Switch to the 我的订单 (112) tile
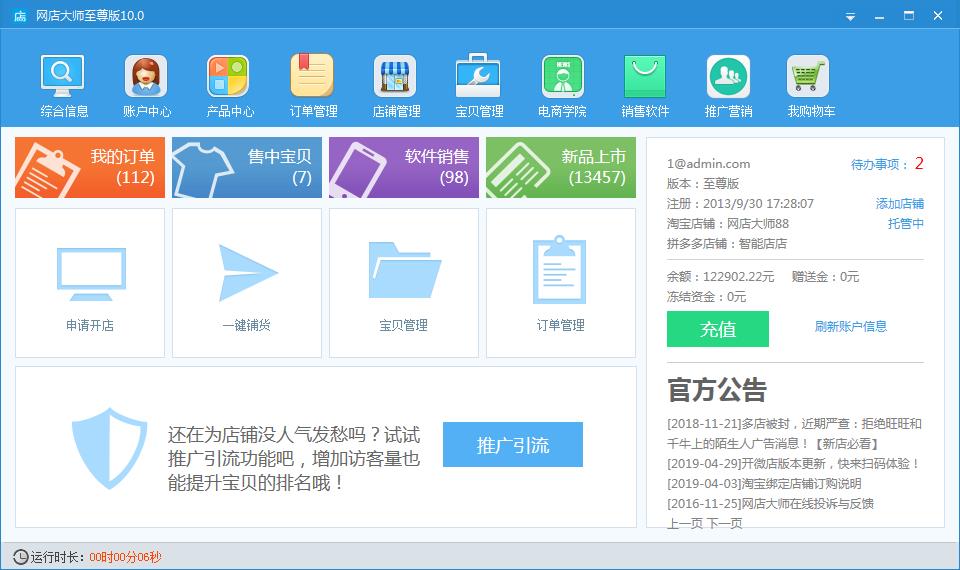Viewport: 960px width, 570px height. pyautogui.click(x=90, y=167)
